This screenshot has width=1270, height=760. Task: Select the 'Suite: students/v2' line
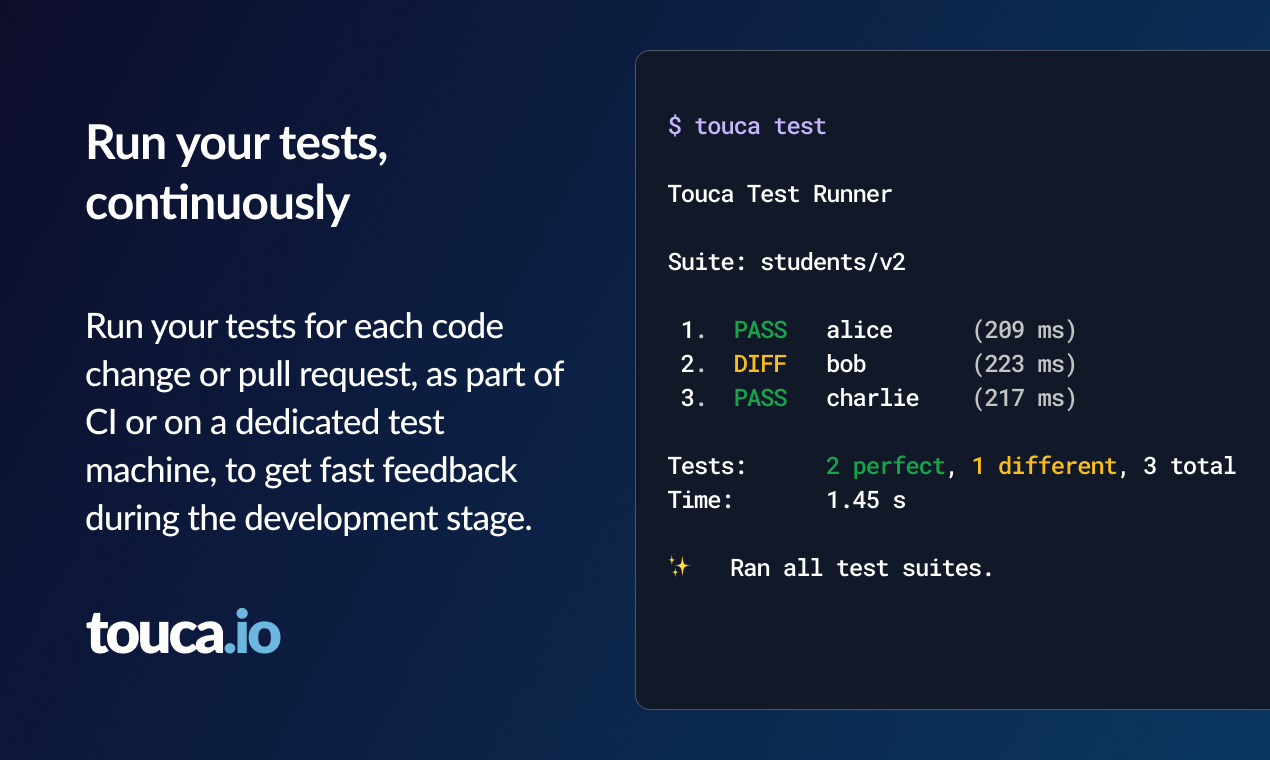pos(786,262)
